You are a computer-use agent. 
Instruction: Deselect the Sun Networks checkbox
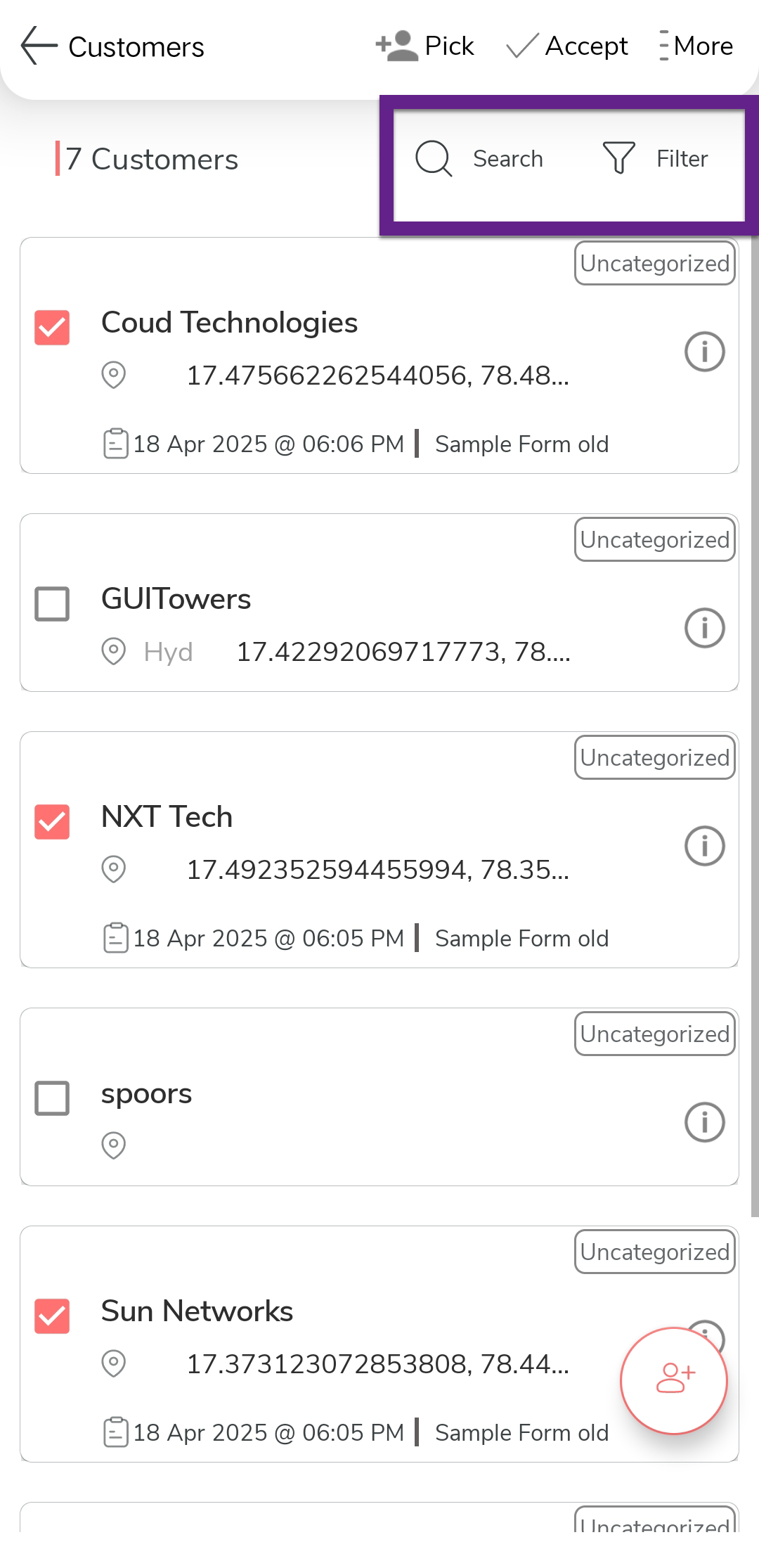tap(52, 1316)
